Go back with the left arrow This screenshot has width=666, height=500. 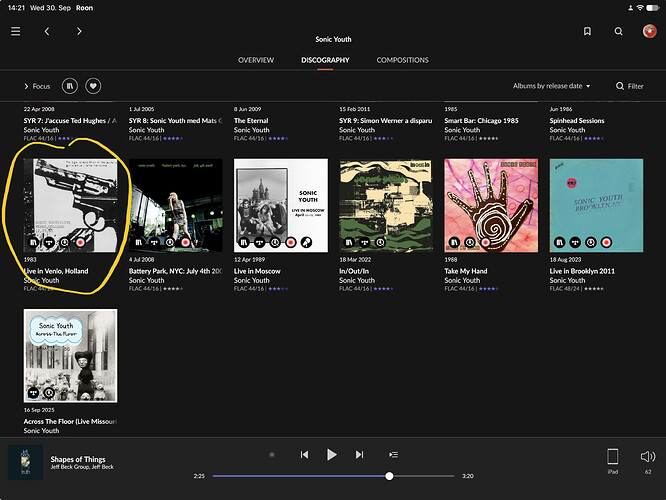(47, 31)
